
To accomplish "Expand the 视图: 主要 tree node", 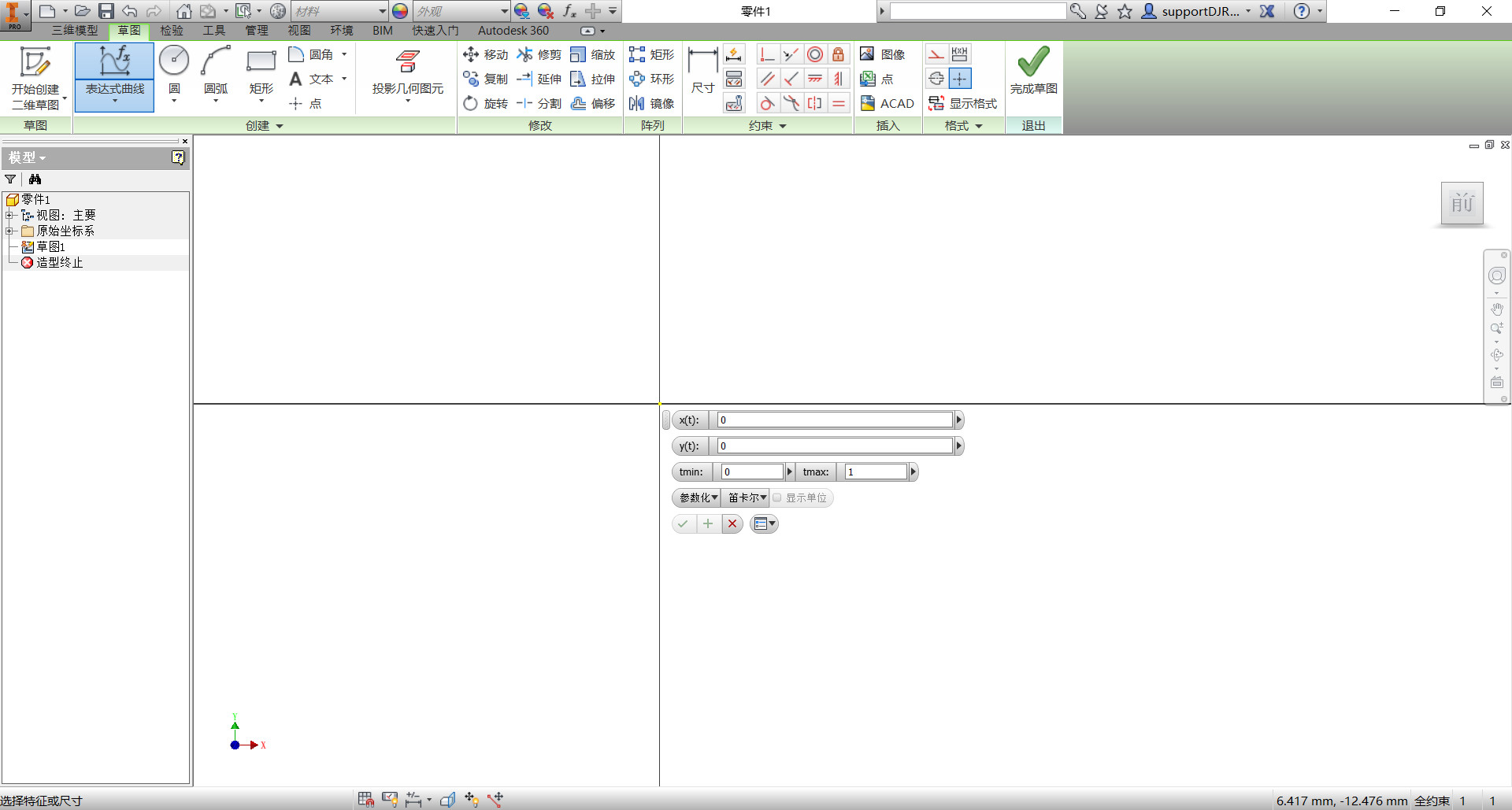I will click(x=9, y=215).
